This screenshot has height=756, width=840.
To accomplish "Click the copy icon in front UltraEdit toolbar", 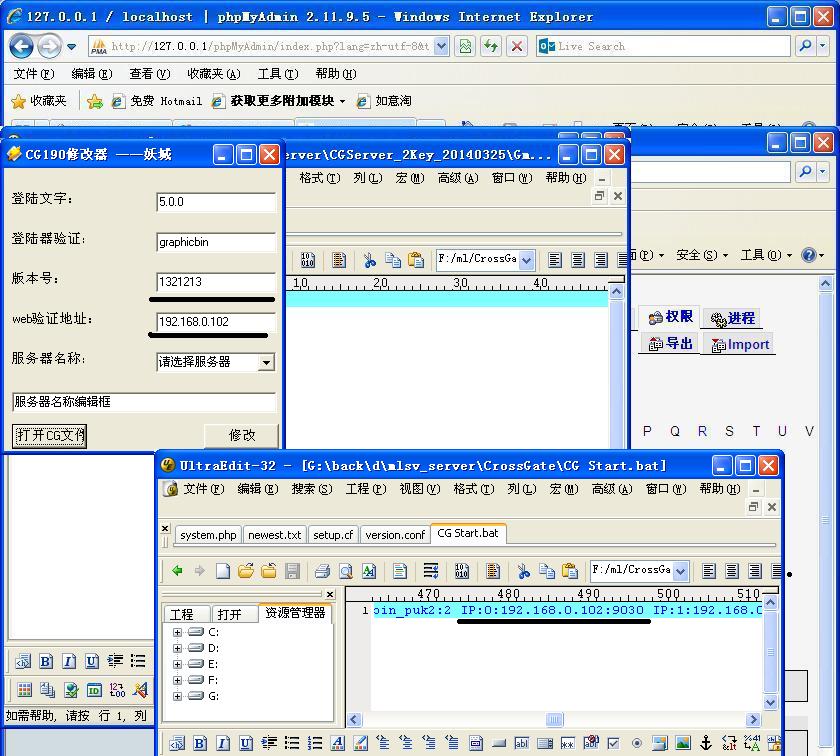I will 546,571.
